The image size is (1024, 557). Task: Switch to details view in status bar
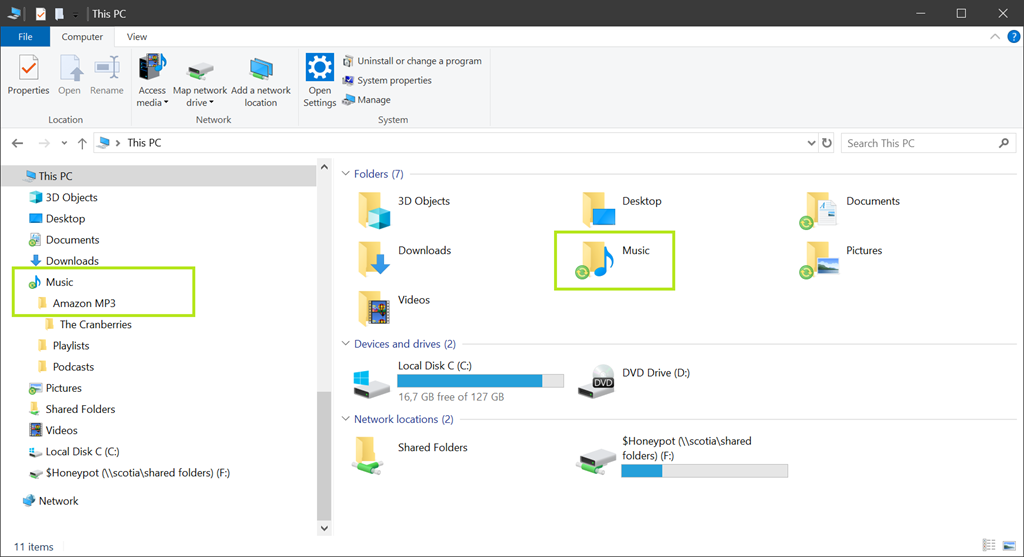pyautogui.click(x=989, y=546)
